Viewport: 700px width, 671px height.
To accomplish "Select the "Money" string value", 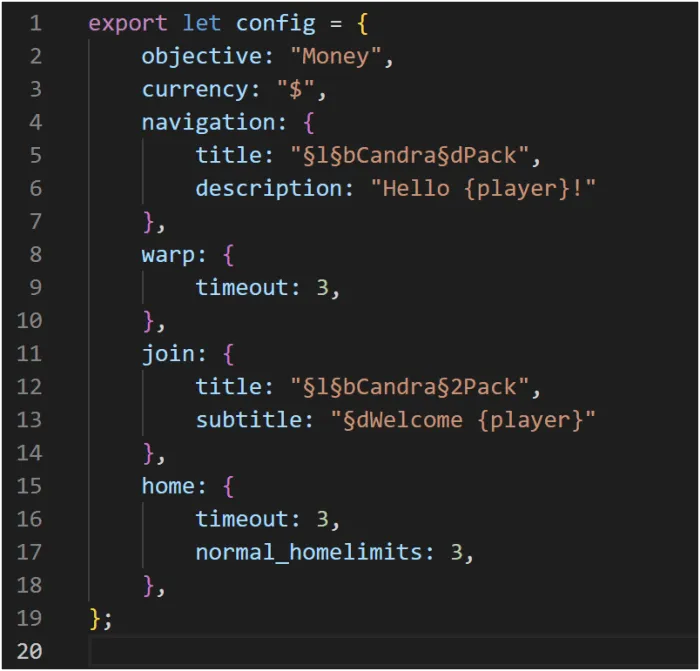I will point(336,56).
